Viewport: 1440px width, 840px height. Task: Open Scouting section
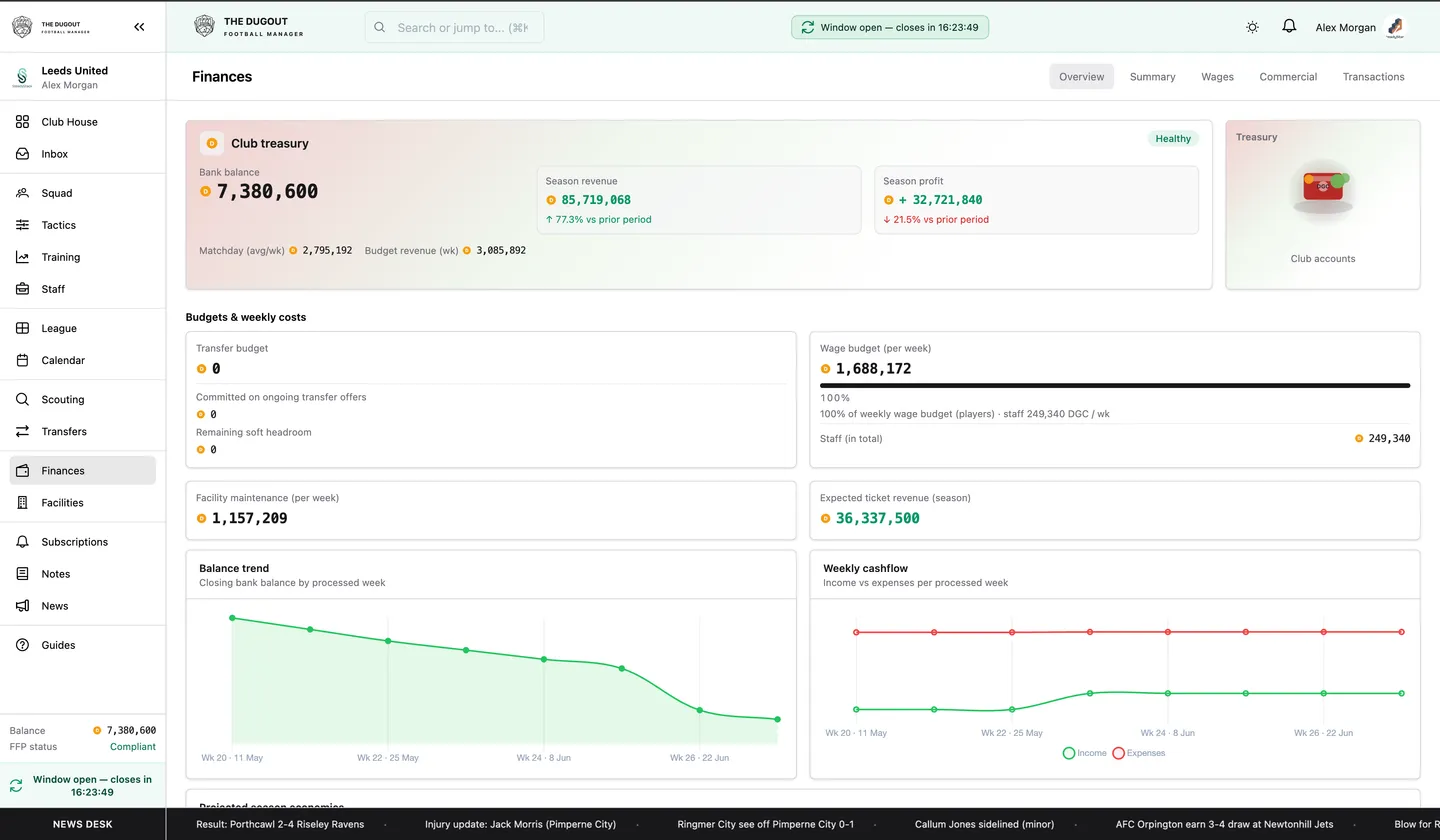(83, 399)
